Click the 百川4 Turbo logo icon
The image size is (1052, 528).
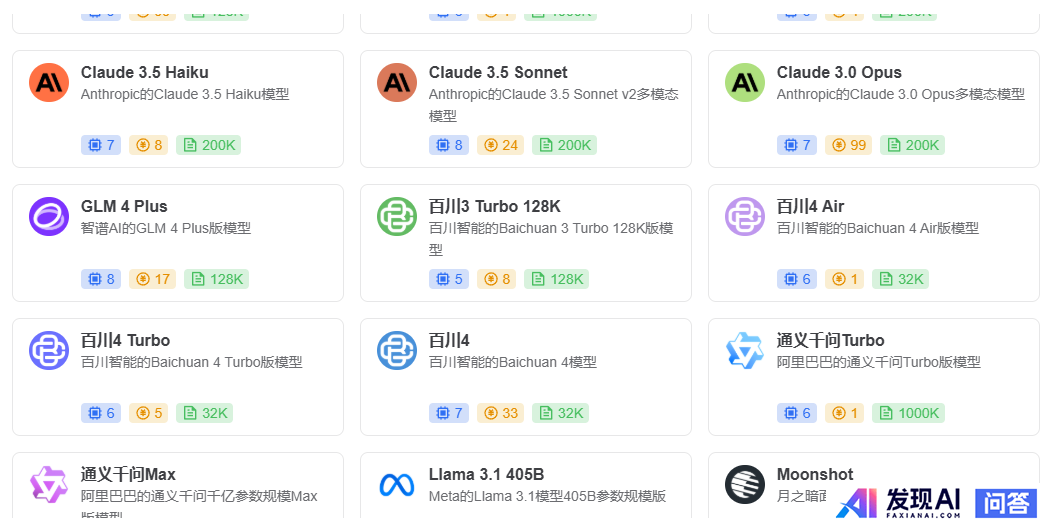click(49, 350)
